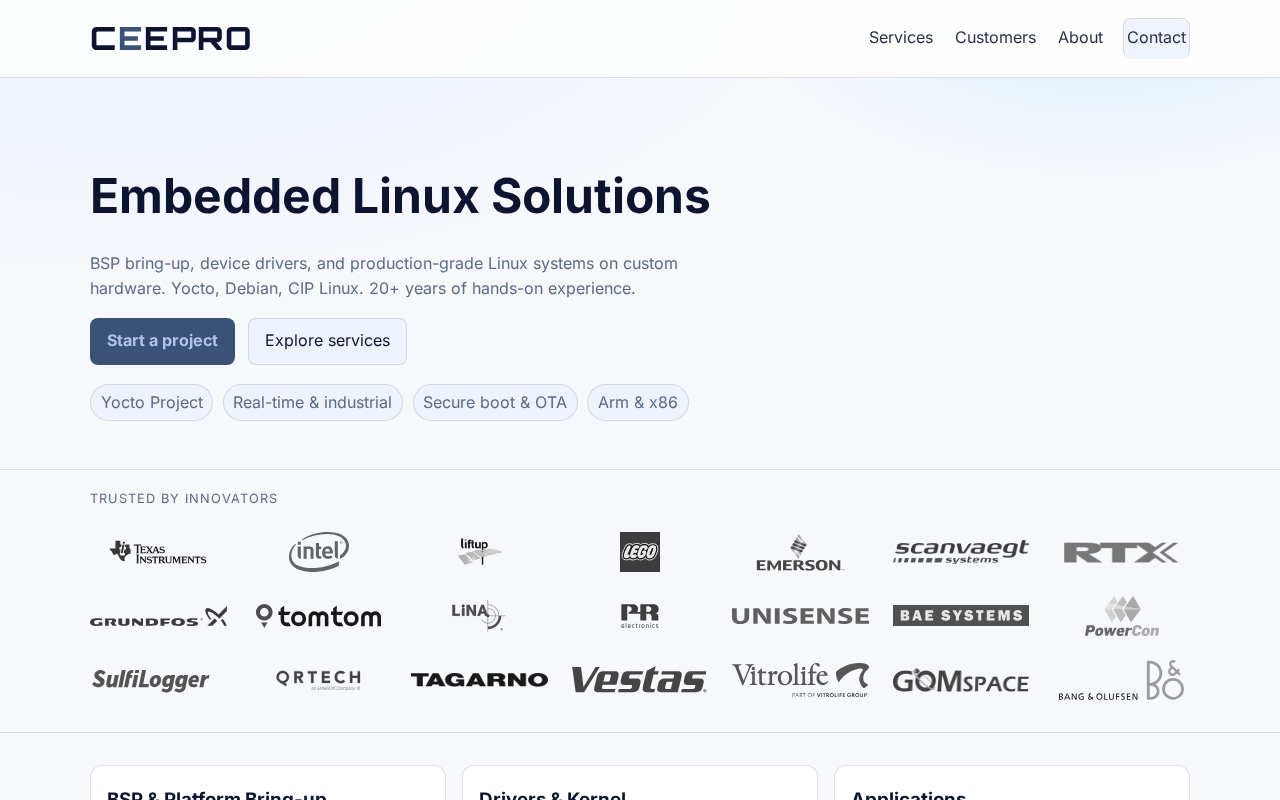Click the Scanvaegt Systems logo
1280x800 pixels.
[961, 552]
